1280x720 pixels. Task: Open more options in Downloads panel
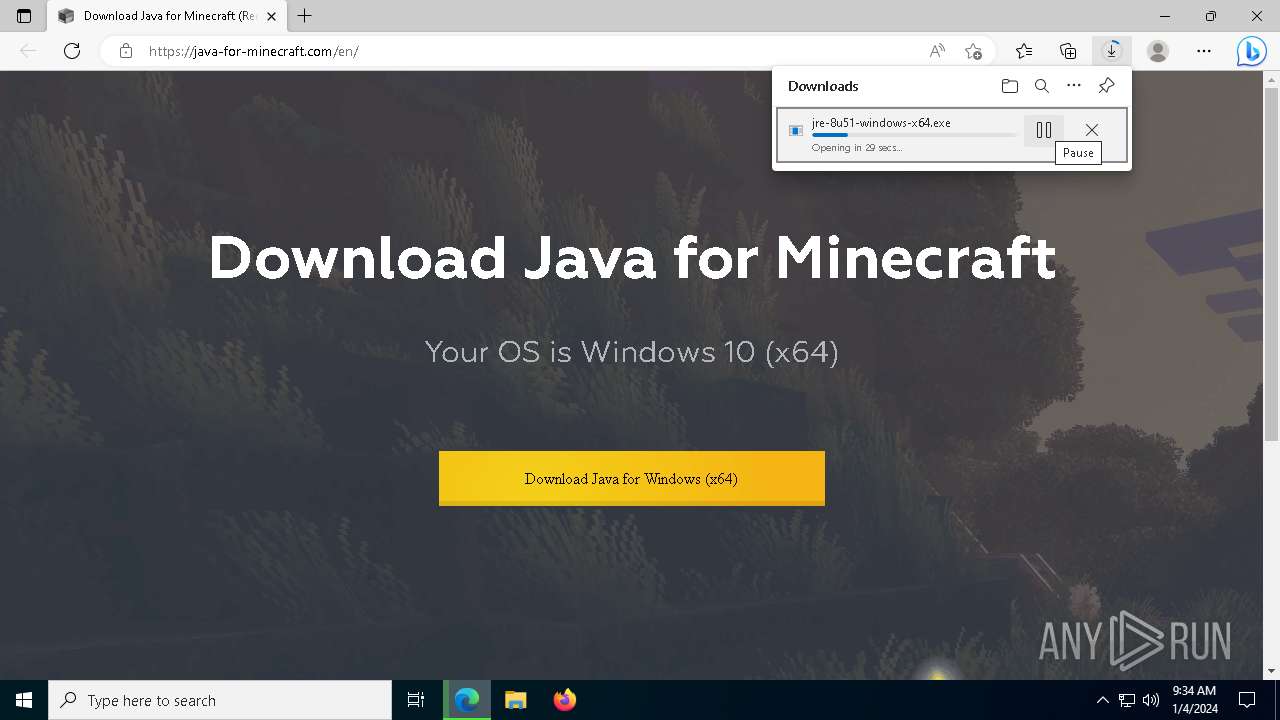point(1074,86)
